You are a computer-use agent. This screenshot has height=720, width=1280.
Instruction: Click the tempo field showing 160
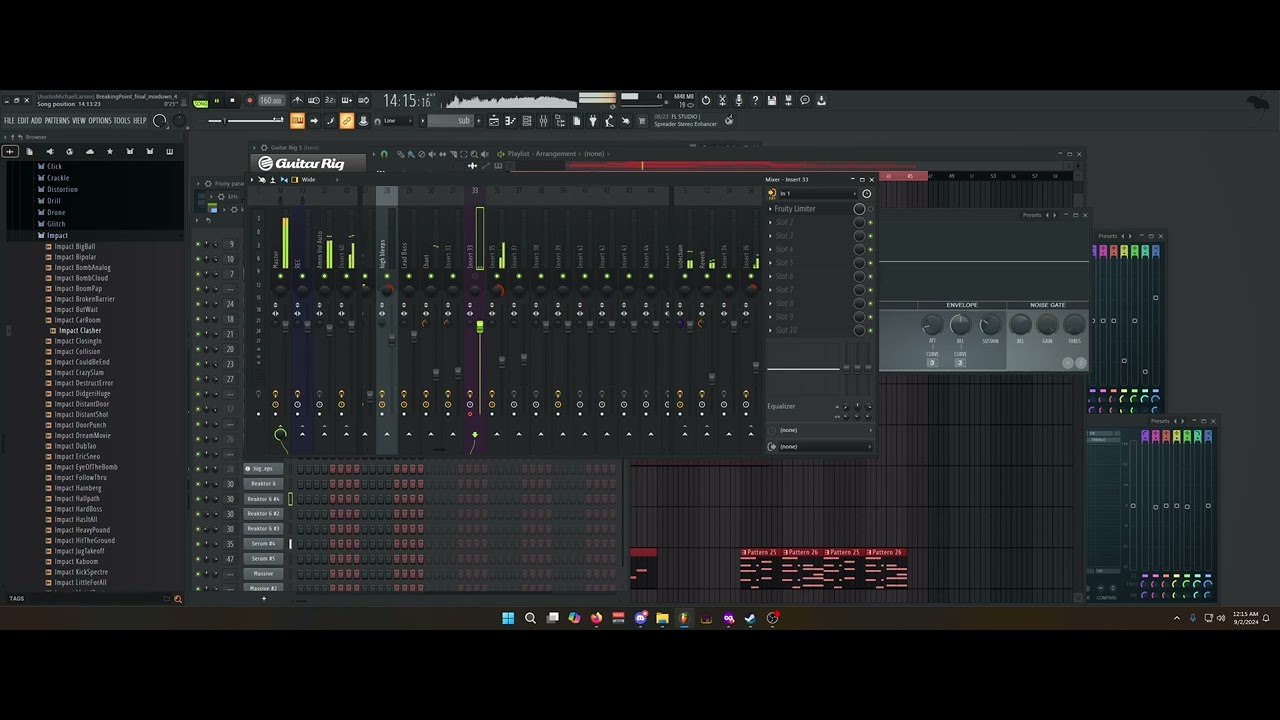pyautogui.click(x=270, y=101)
